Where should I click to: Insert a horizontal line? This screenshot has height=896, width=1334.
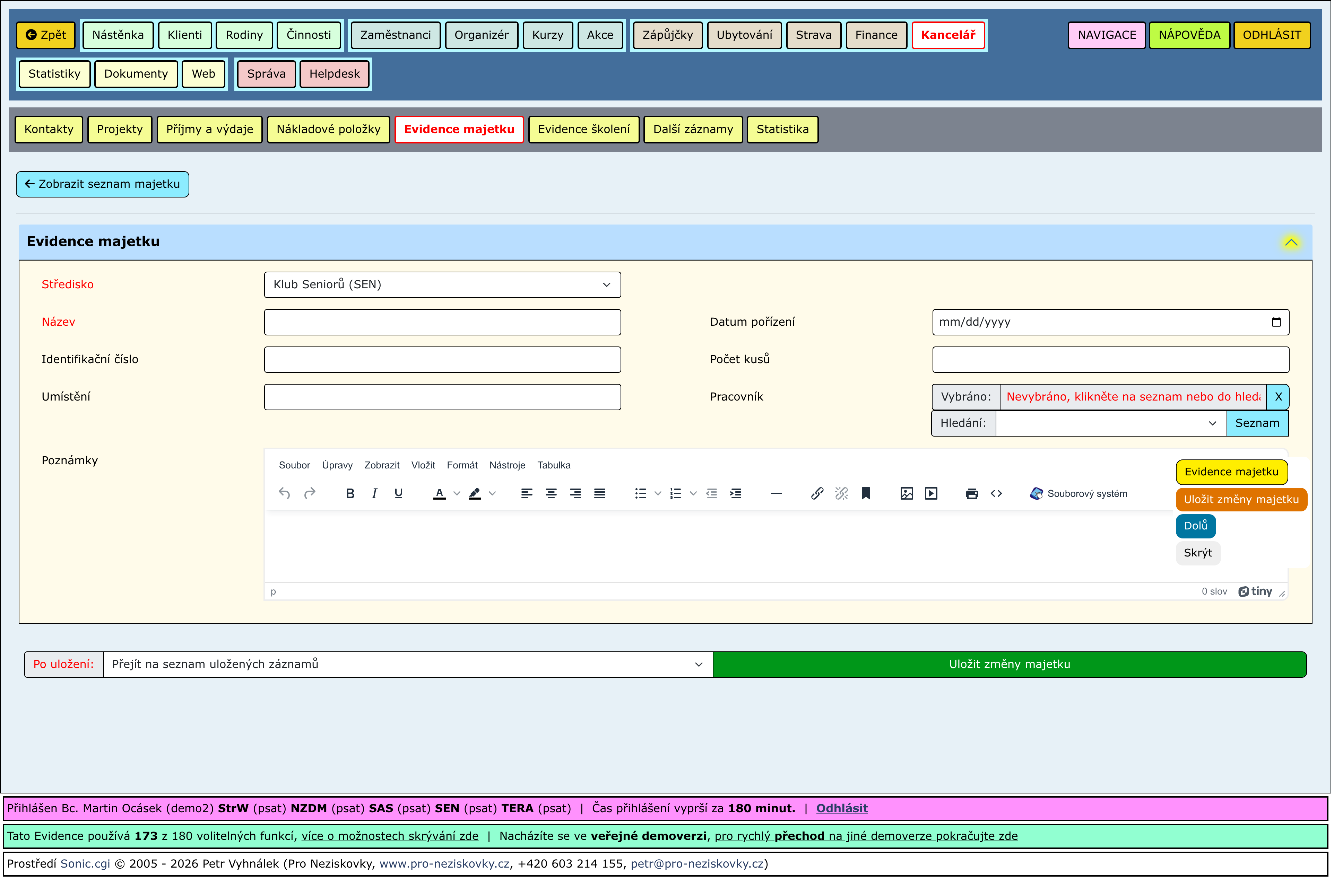point(776,494)
